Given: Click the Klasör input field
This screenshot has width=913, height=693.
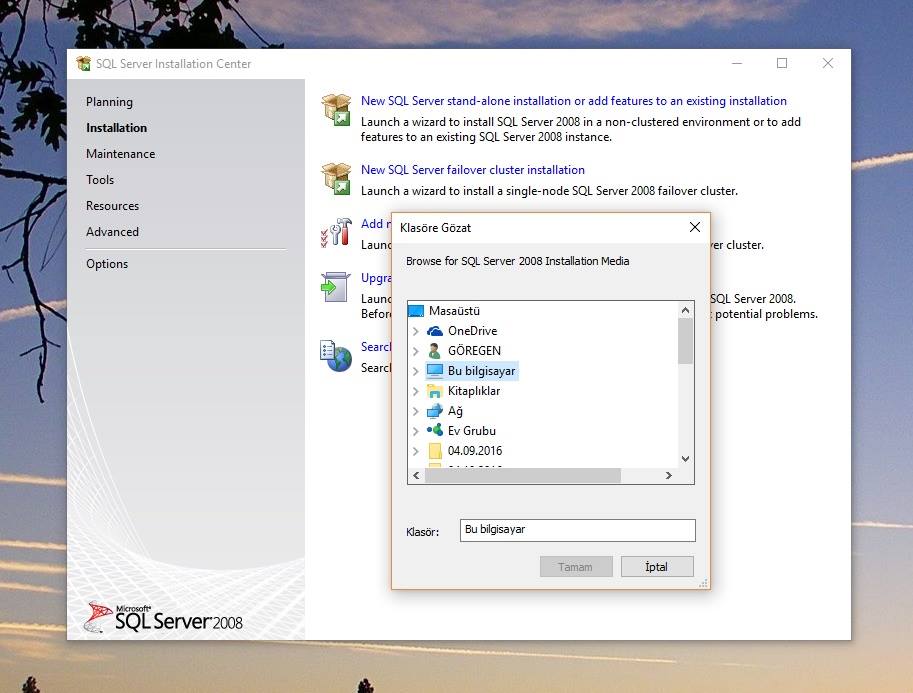Looking at the screenshot, I should coord(578,530).
